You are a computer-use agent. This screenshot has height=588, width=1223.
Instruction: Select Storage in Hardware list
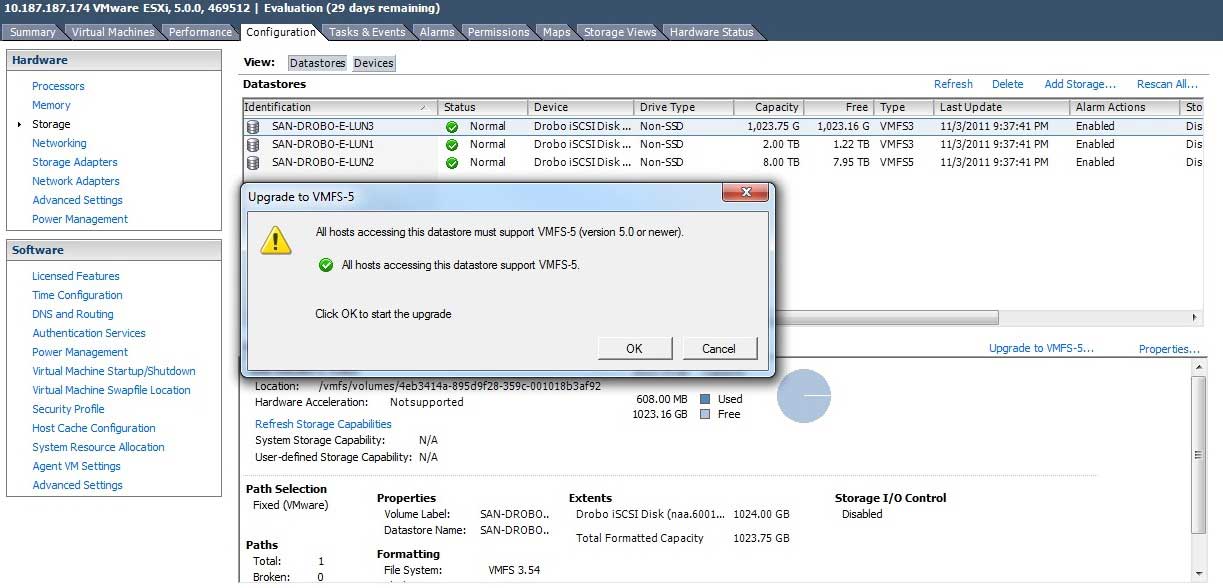coord(51,124)
